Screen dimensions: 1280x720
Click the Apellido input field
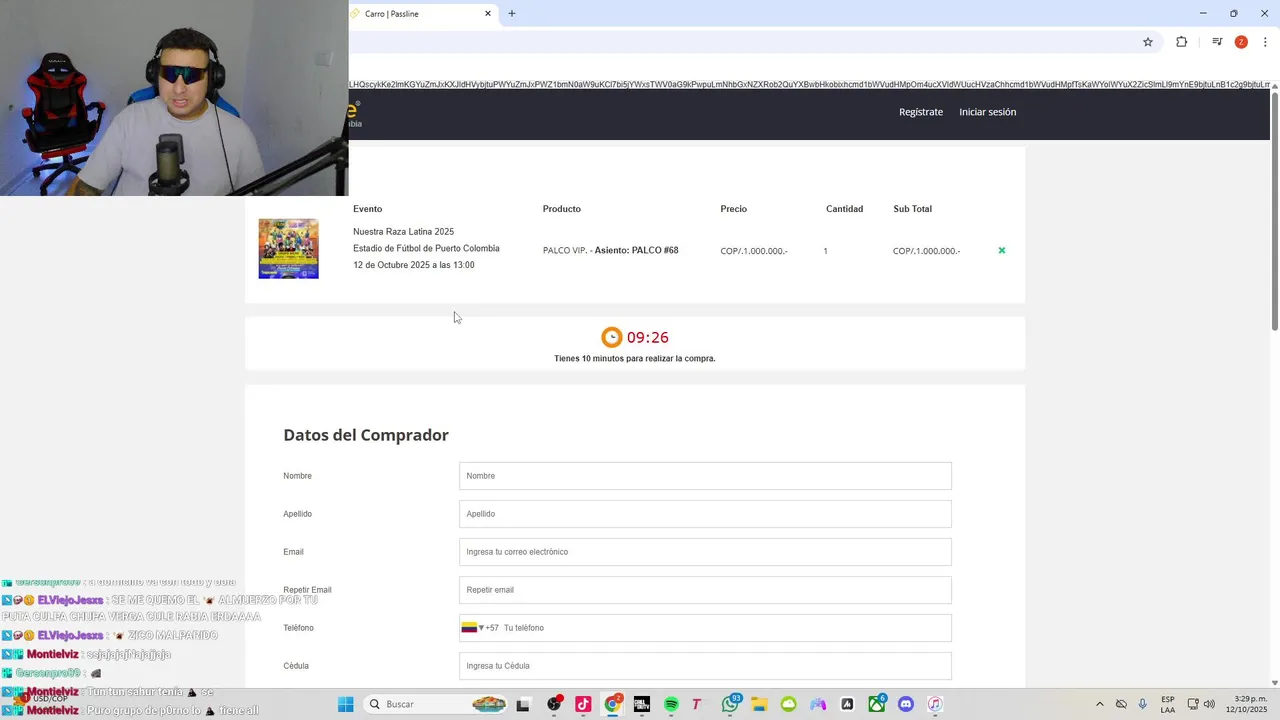click(705, 514)
